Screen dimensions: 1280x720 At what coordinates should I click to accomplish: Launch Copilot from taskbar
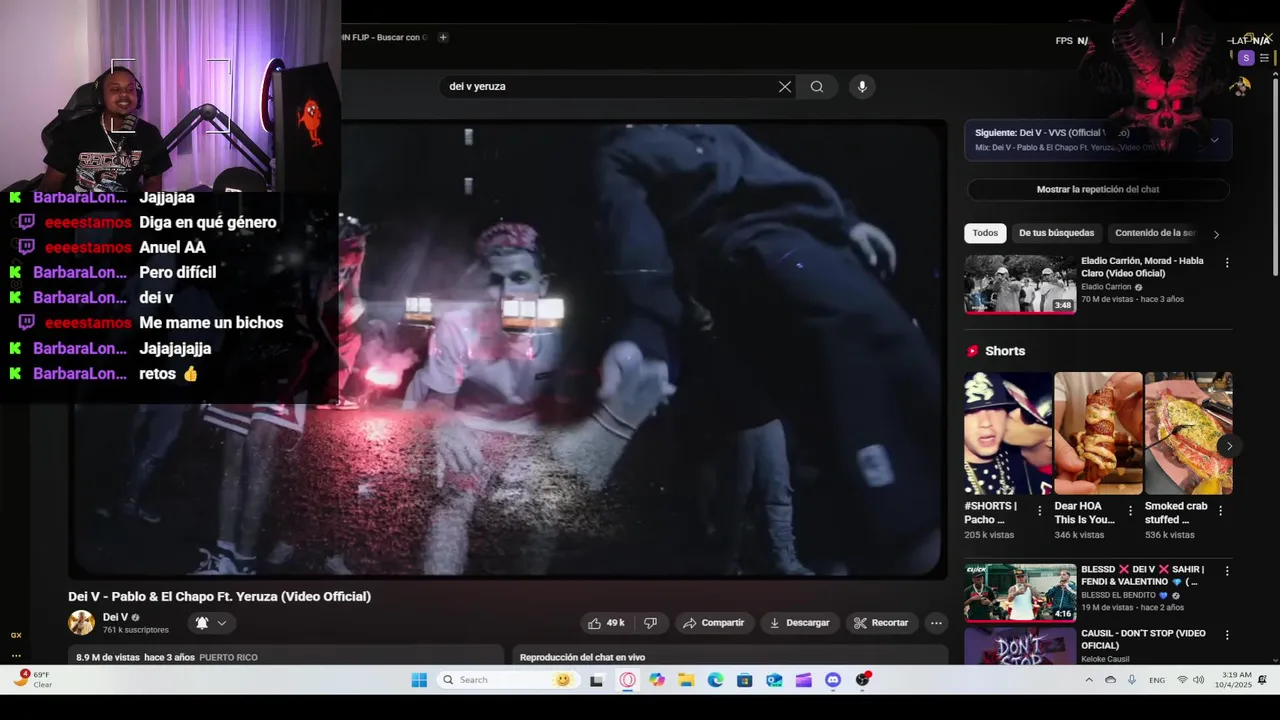click(656, 680)
